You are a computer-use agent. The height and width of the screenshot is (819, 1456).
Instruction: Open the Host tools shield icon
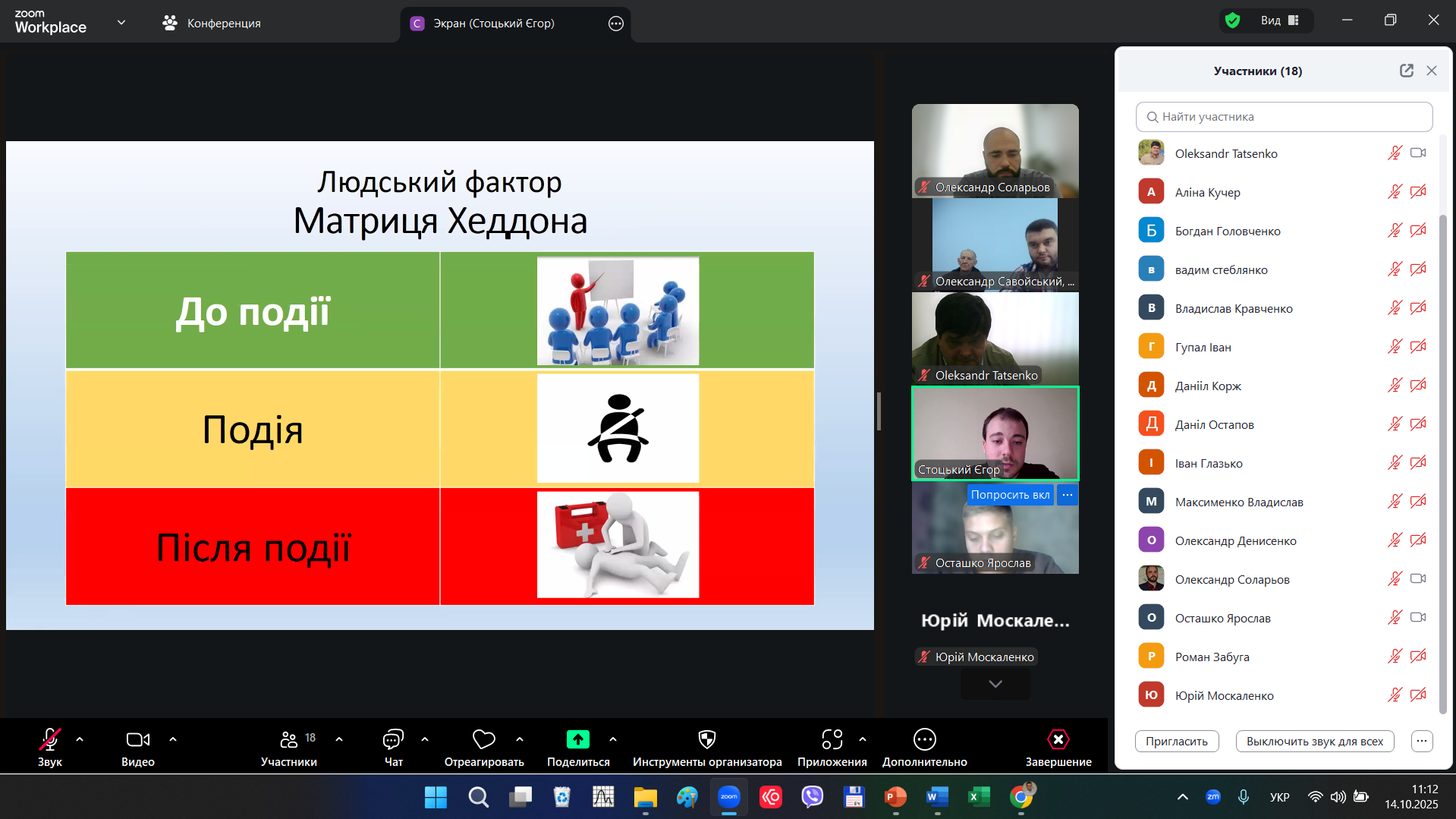[x=706, y=739]
